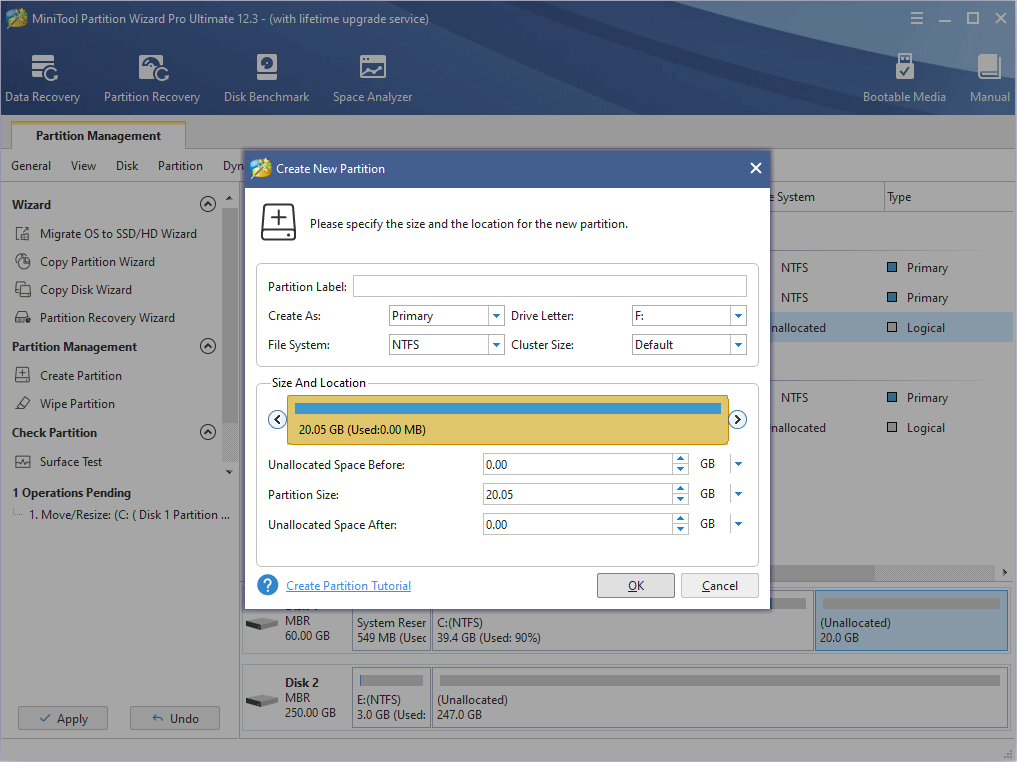Viewport: 1017px width, 762px height.
Task: Open the Manual
Action: pyautogui.click(x=990, y=78)
